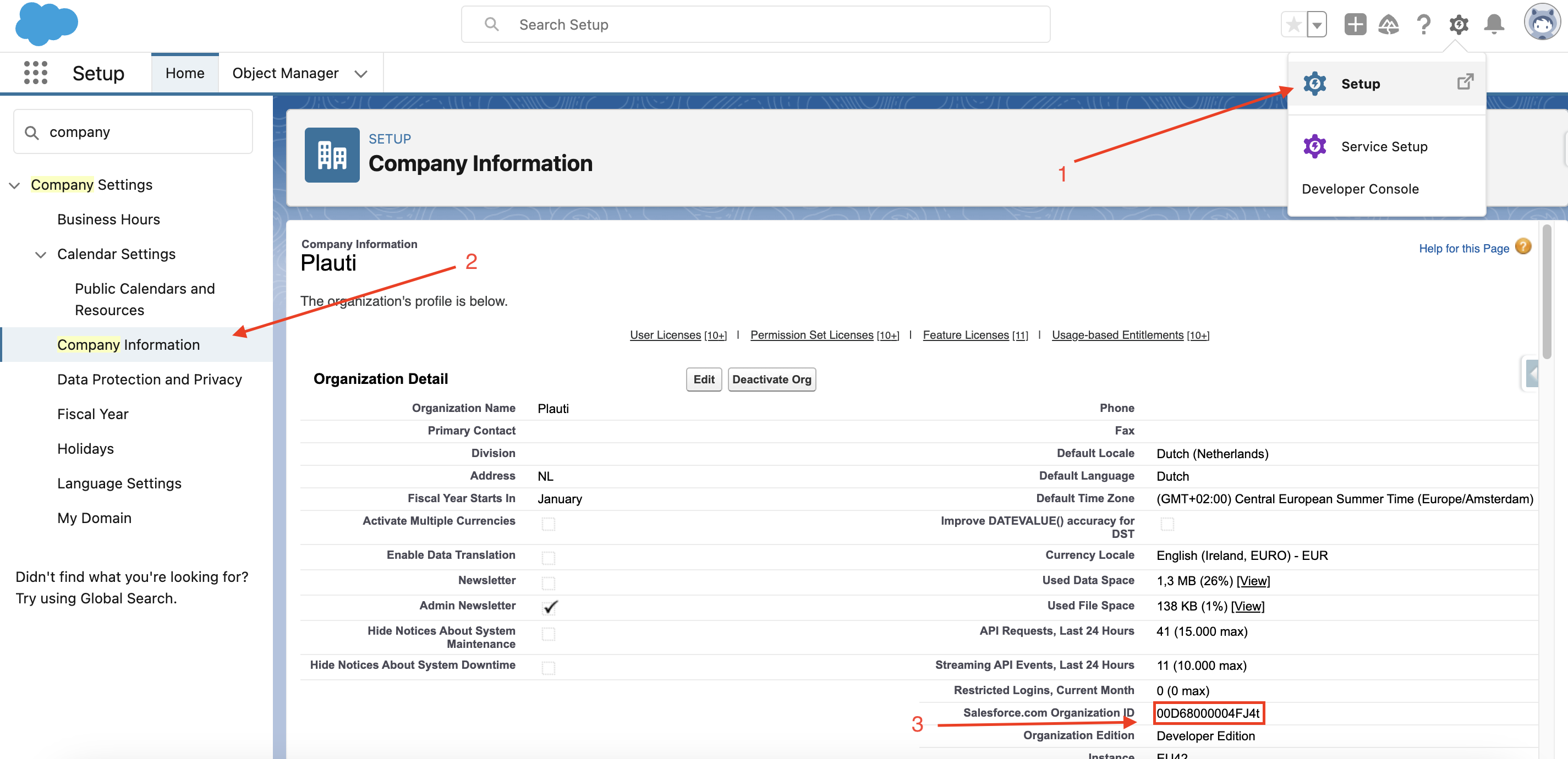Switch to the Home tab
This screenshot has height=759, width=1568.
coord(185,73)
